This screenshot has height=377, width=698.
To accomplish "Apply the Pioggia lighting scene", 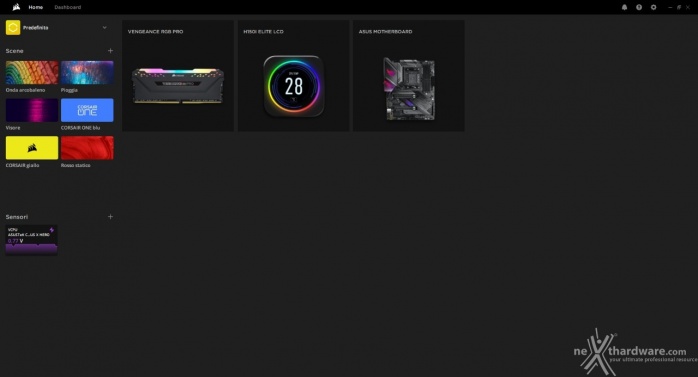I will [87, 73].
